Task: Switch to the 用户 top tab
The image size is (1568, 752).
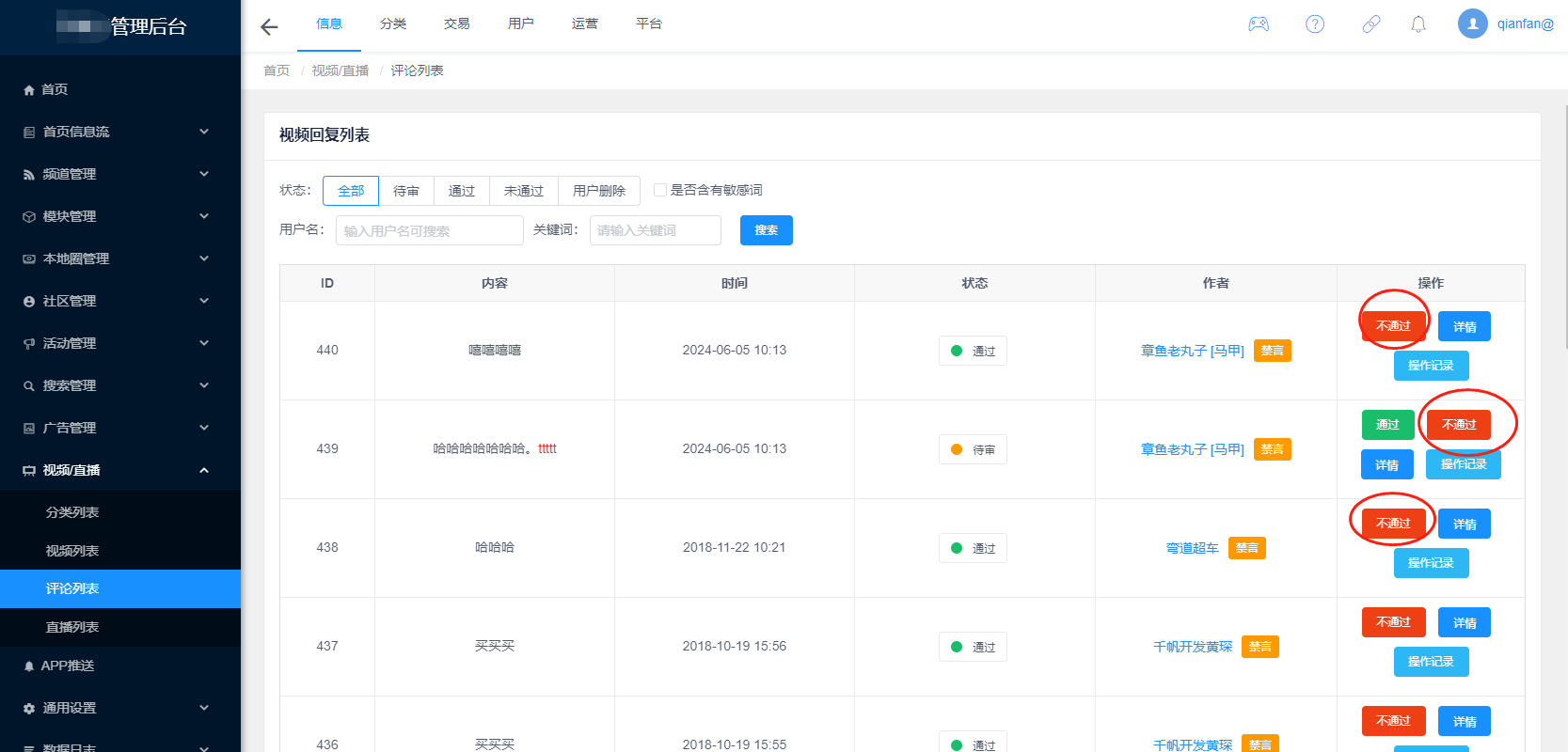Action: coord(521,24)
